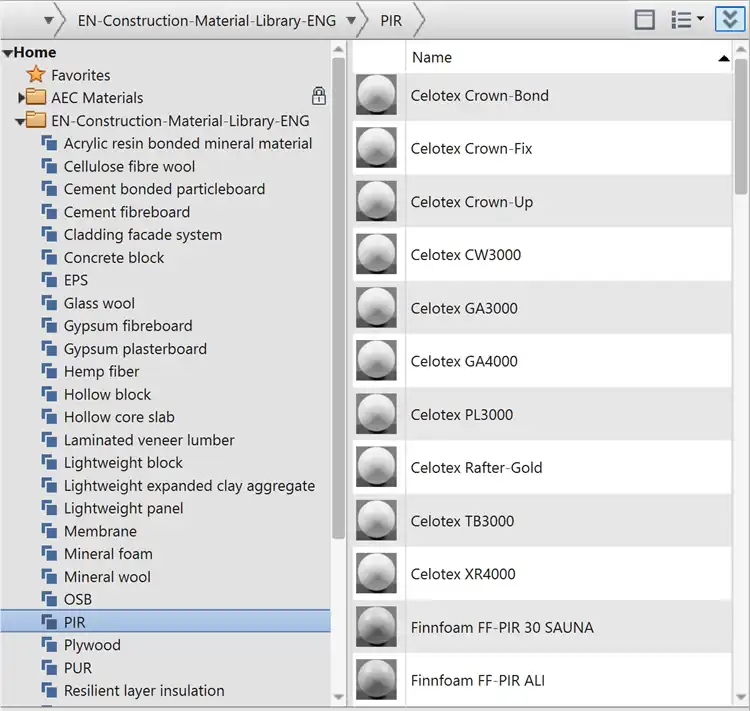Click tree panel scrollbar down arrow
Viewport: 750px width, 711px height.
[x=338, y=697]
